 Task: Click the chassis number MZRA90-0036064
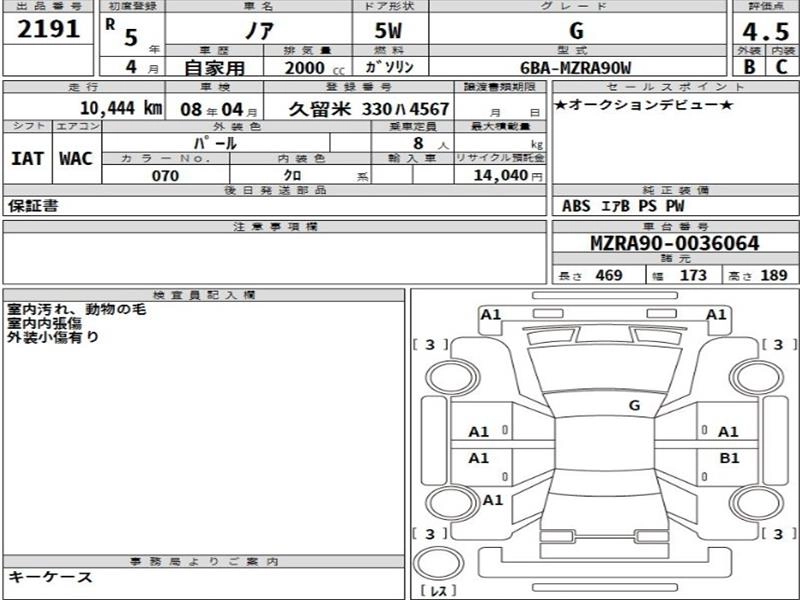tap(674, 243)
